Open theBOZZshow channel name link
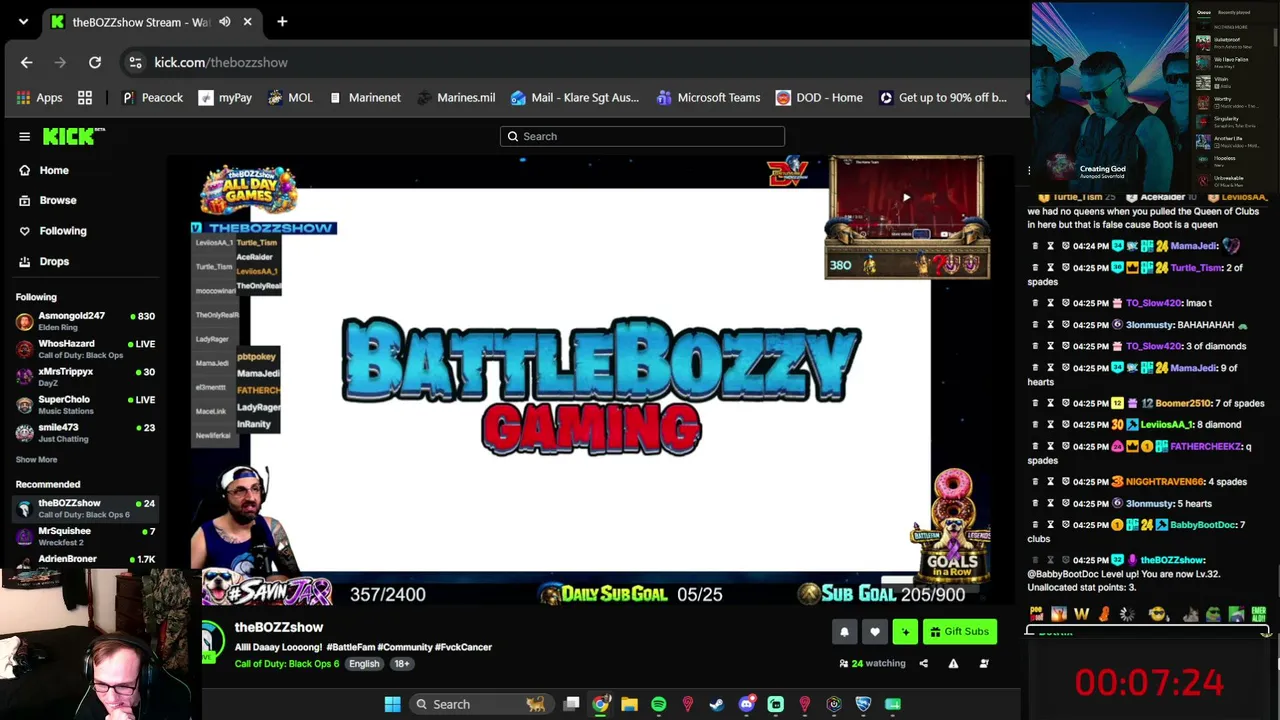 [x=279, y=627]
